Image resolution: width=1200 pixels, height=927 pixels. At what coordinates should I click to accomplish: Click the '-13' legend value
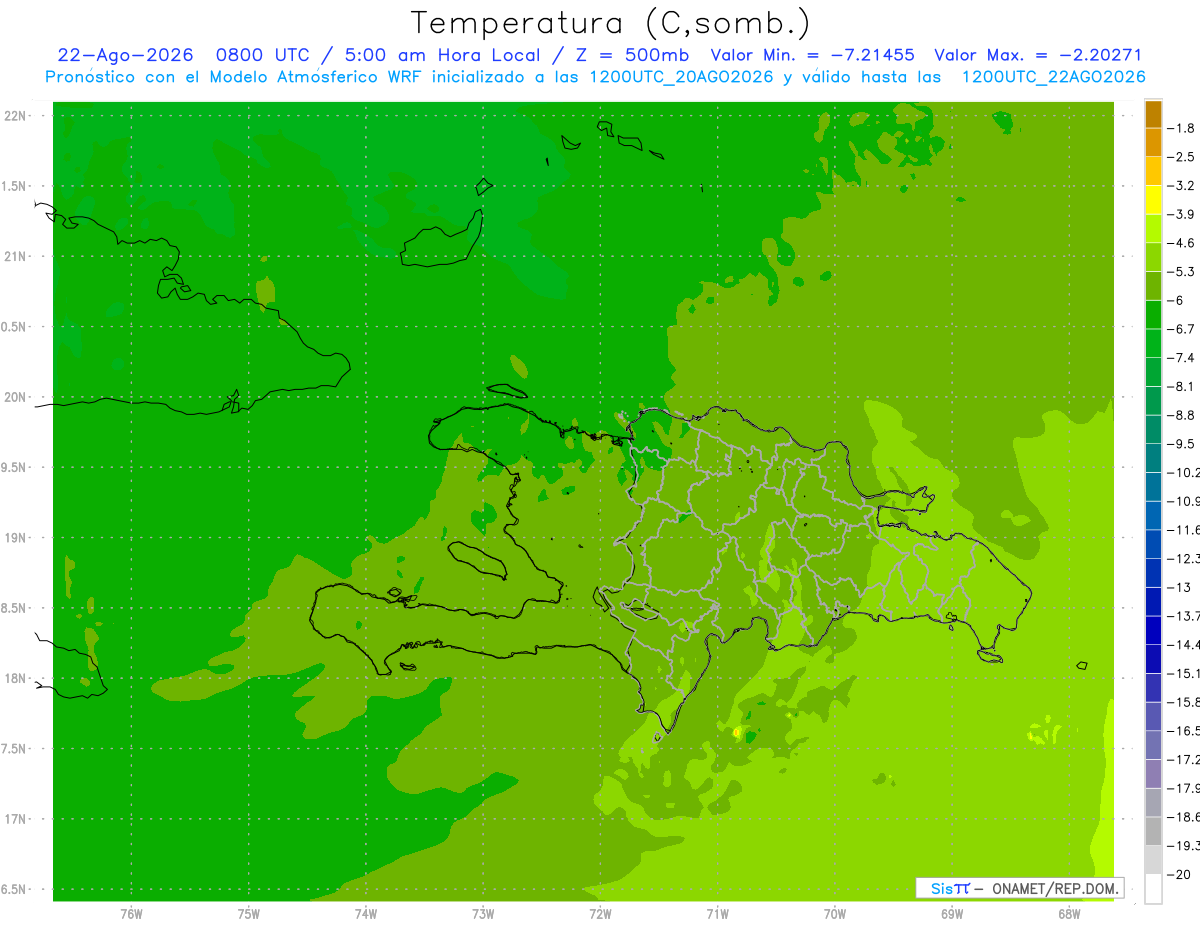point(1178,587)
